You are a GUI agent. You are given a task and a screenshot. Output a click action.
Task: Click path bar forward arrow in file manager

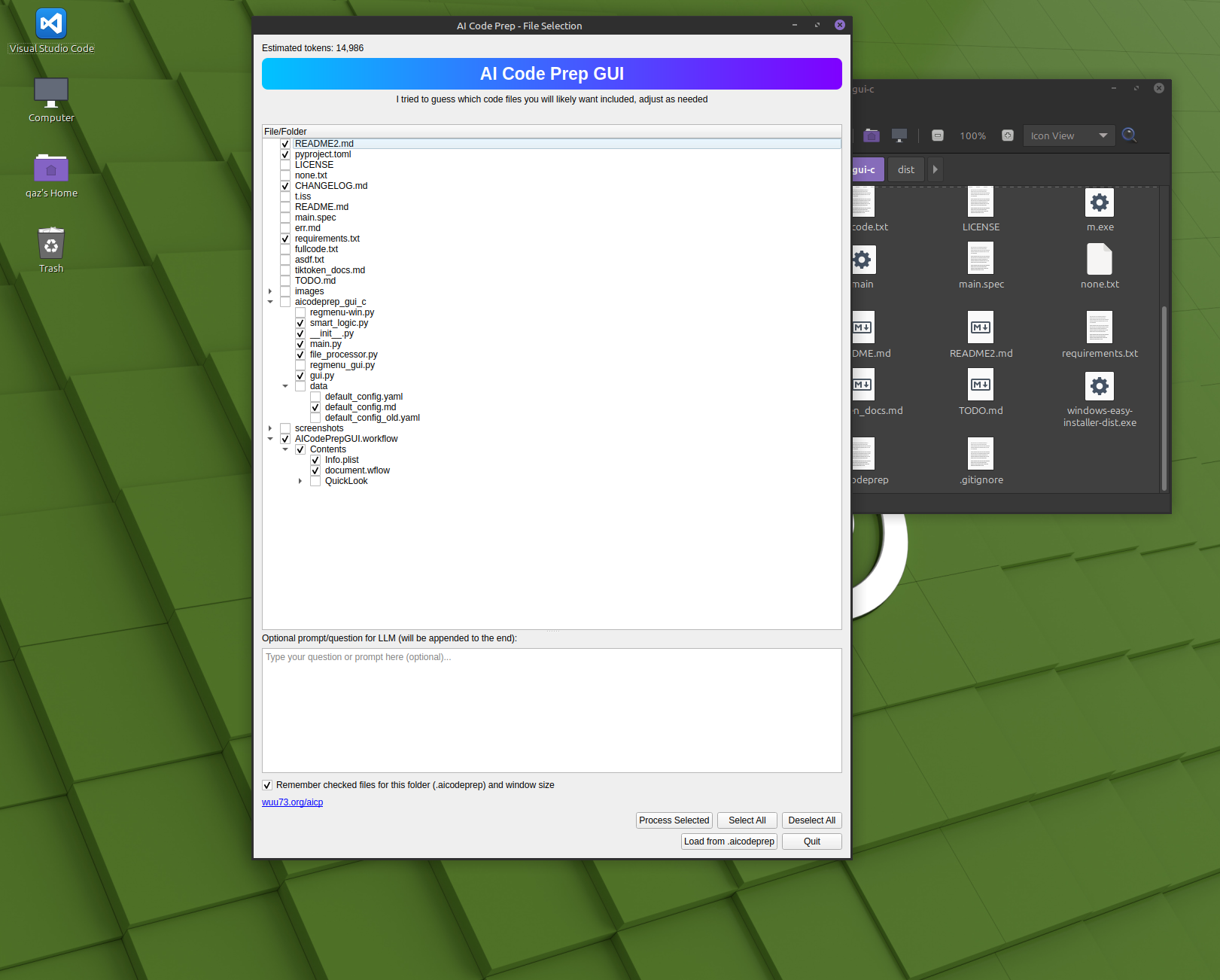tap(936, 169)
